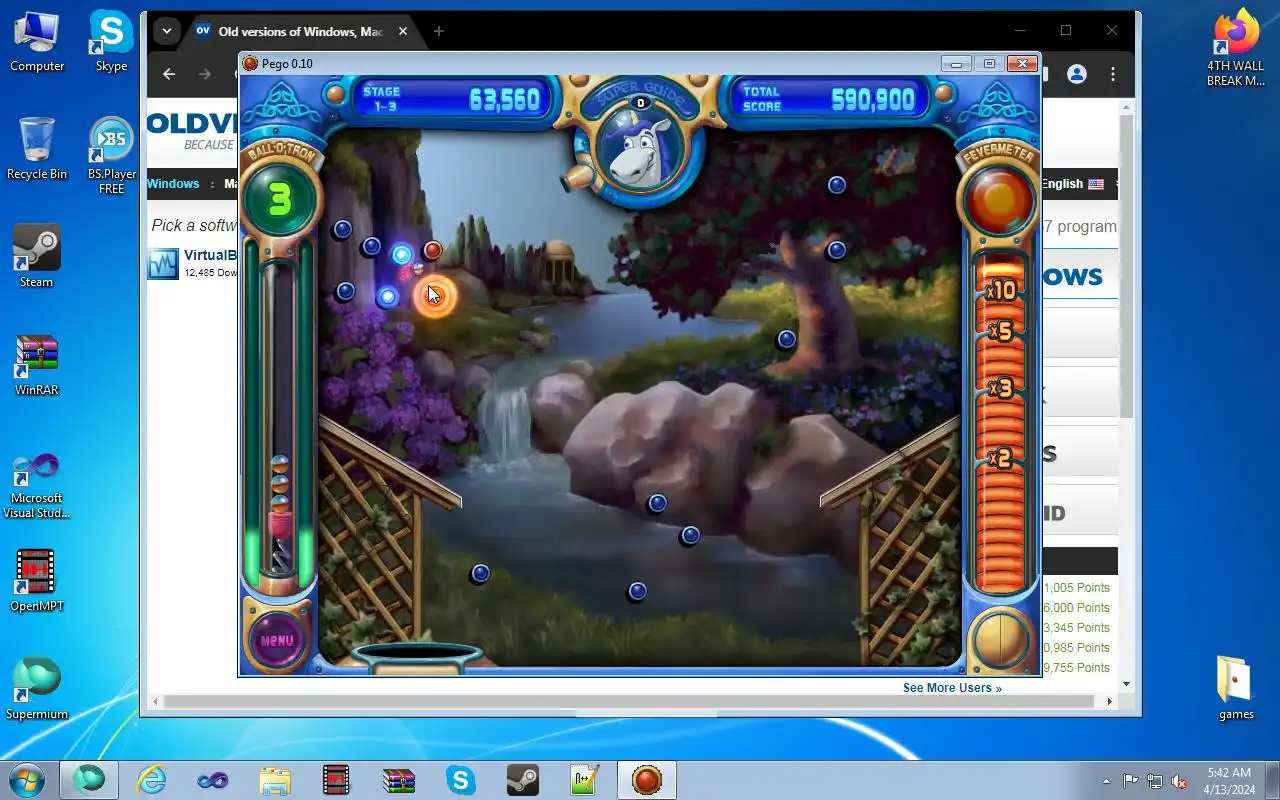Go back in the browser
Viewport: 1280px width, 800px height.
[x=169, y=74]
